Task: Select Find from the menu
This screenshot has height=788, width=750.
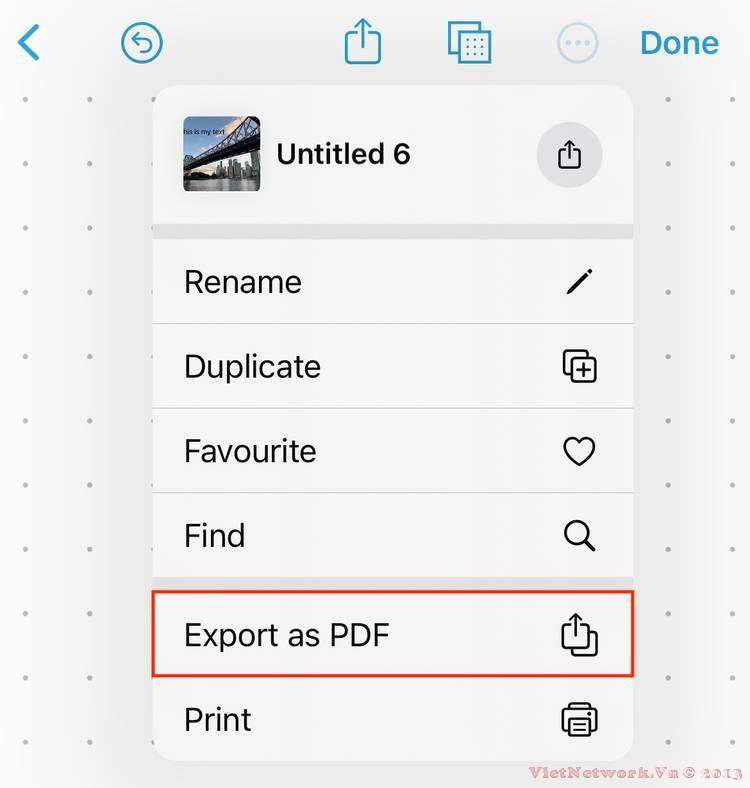Action: (x=393, y=535)
